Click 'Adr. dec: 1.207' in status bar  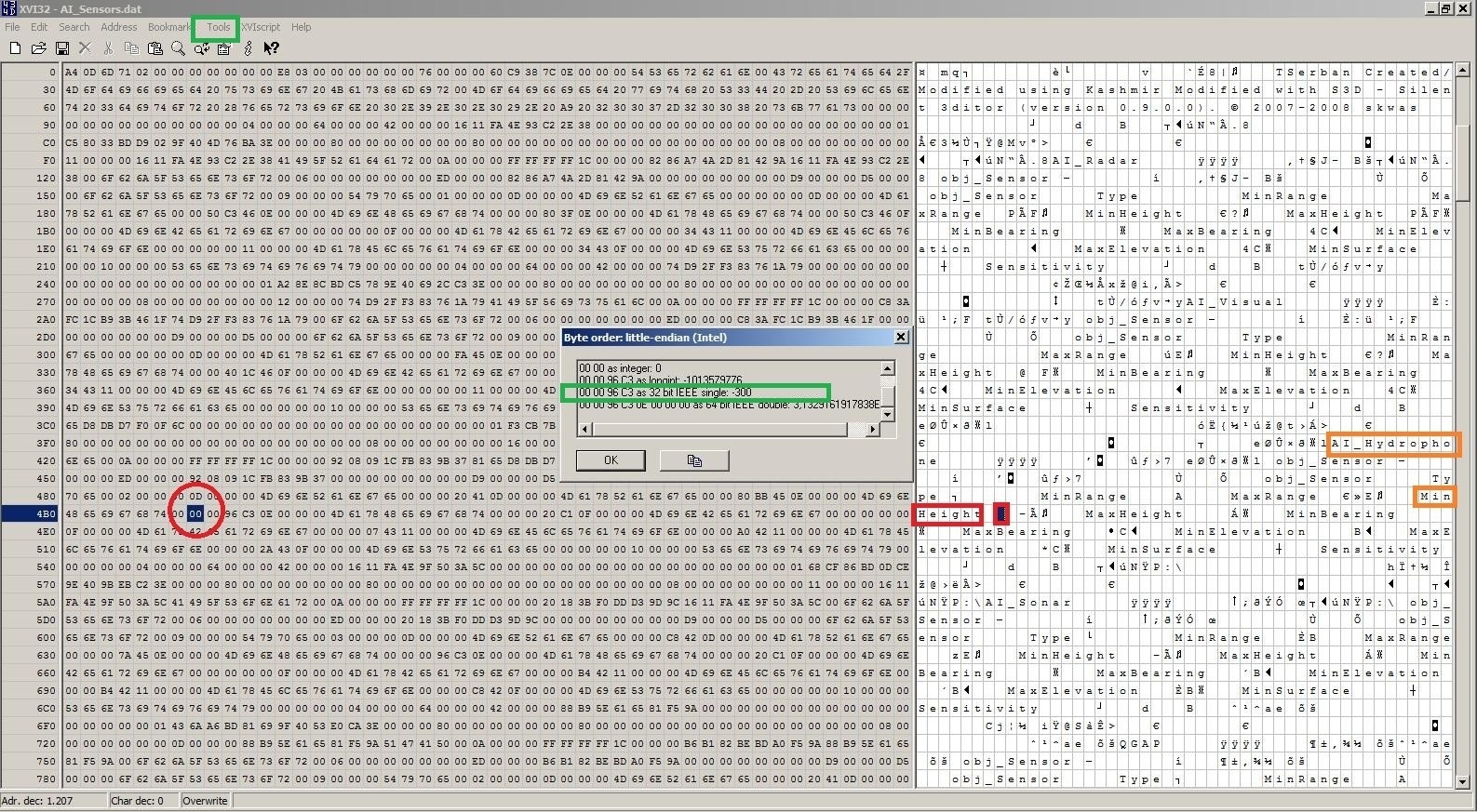click(53, 801)
